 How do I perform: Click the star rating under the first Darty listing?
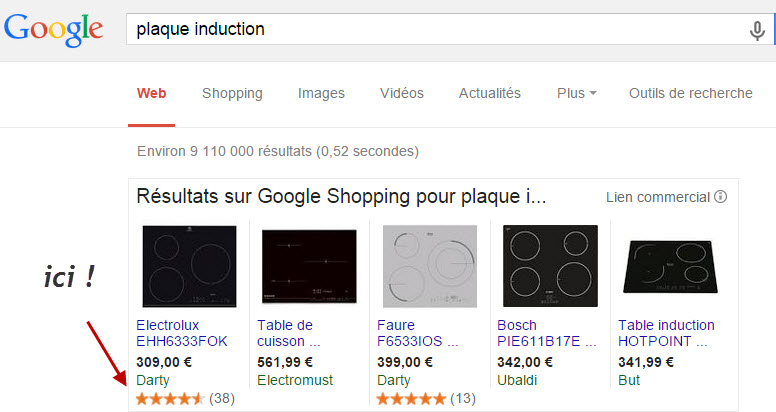[x=170, y=399]
